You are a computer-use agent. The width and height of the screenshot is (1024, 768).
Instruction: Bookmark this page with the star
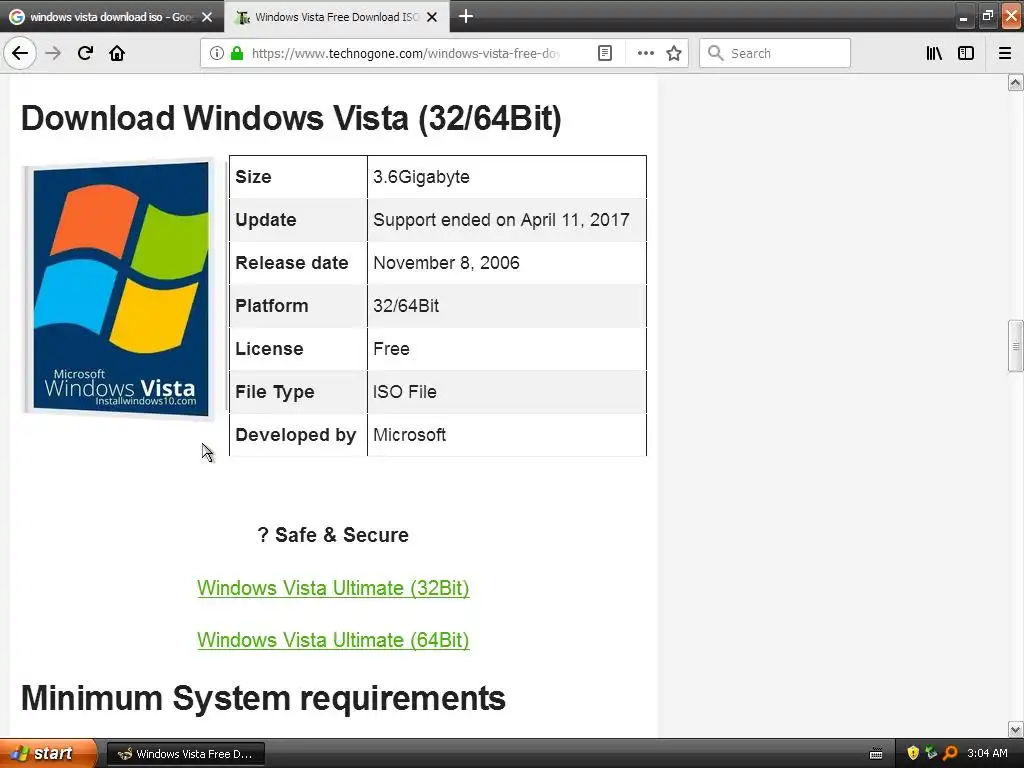(x=674, y=53)
